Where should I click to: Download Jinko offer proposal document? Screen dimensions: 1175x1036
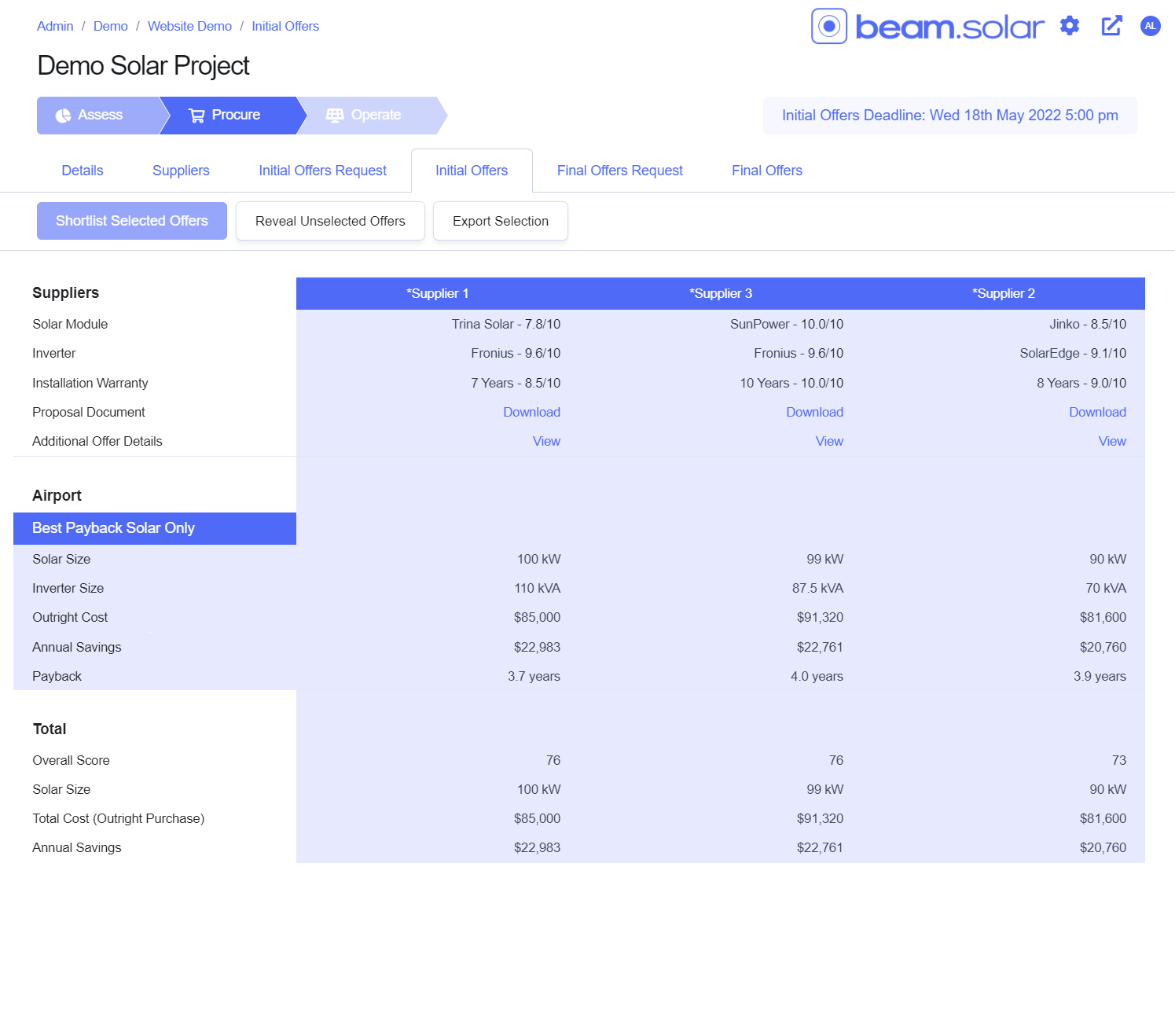tap(1098, 412)
